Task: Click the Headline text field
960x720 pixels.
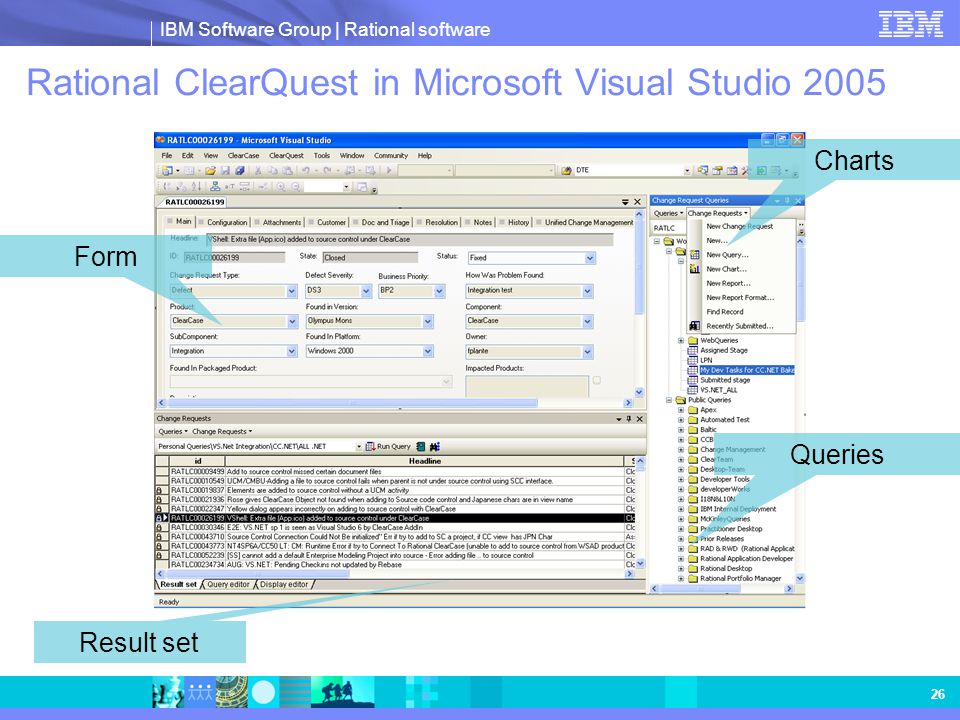Action: point(410,239)
